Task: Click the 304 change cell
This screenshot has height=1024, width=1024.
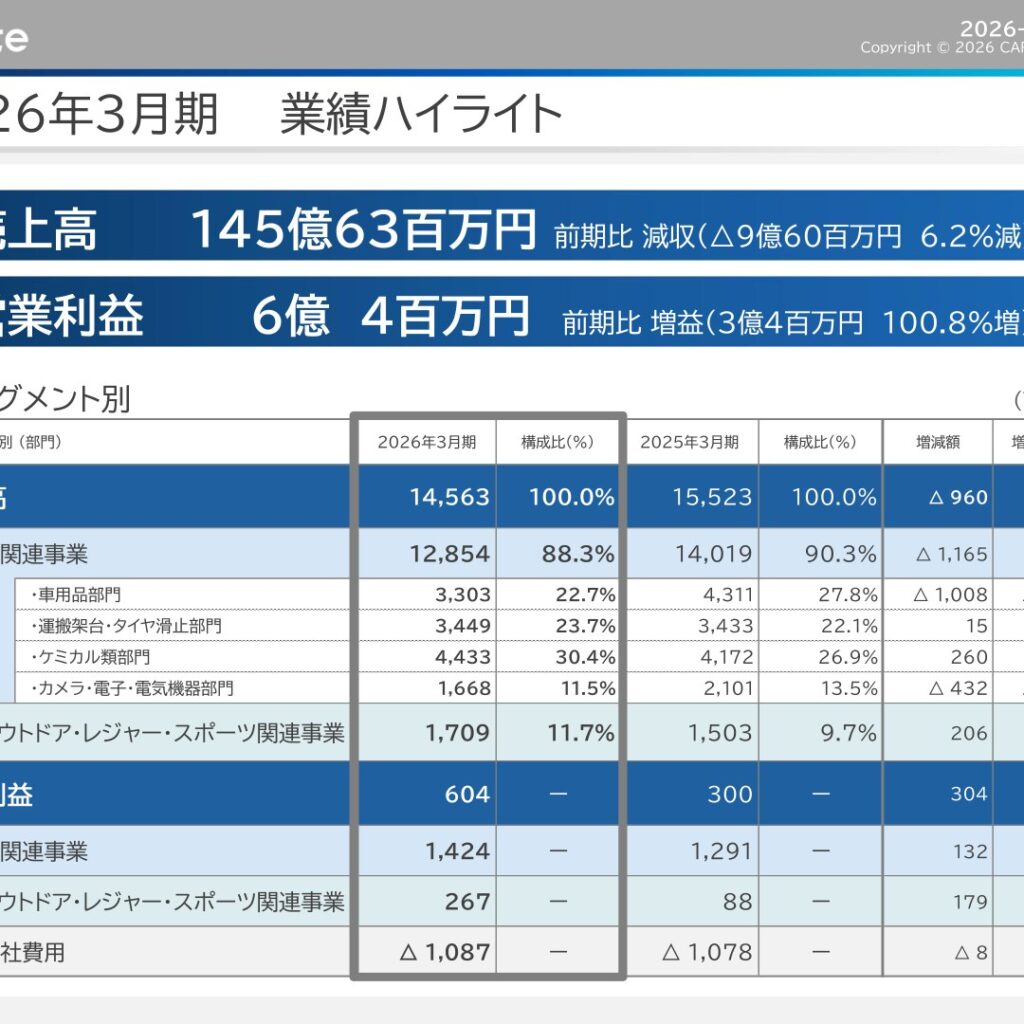Action: pos(969,793)
